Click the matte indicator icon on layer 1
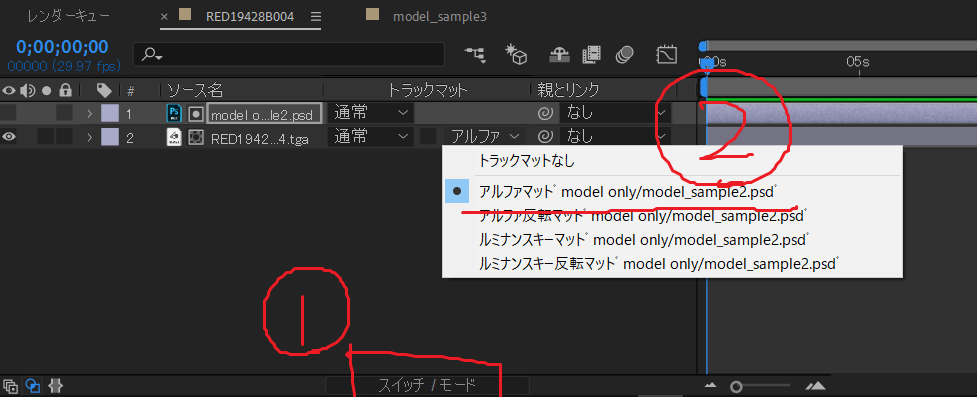977x397 pixels. (196, 113)
